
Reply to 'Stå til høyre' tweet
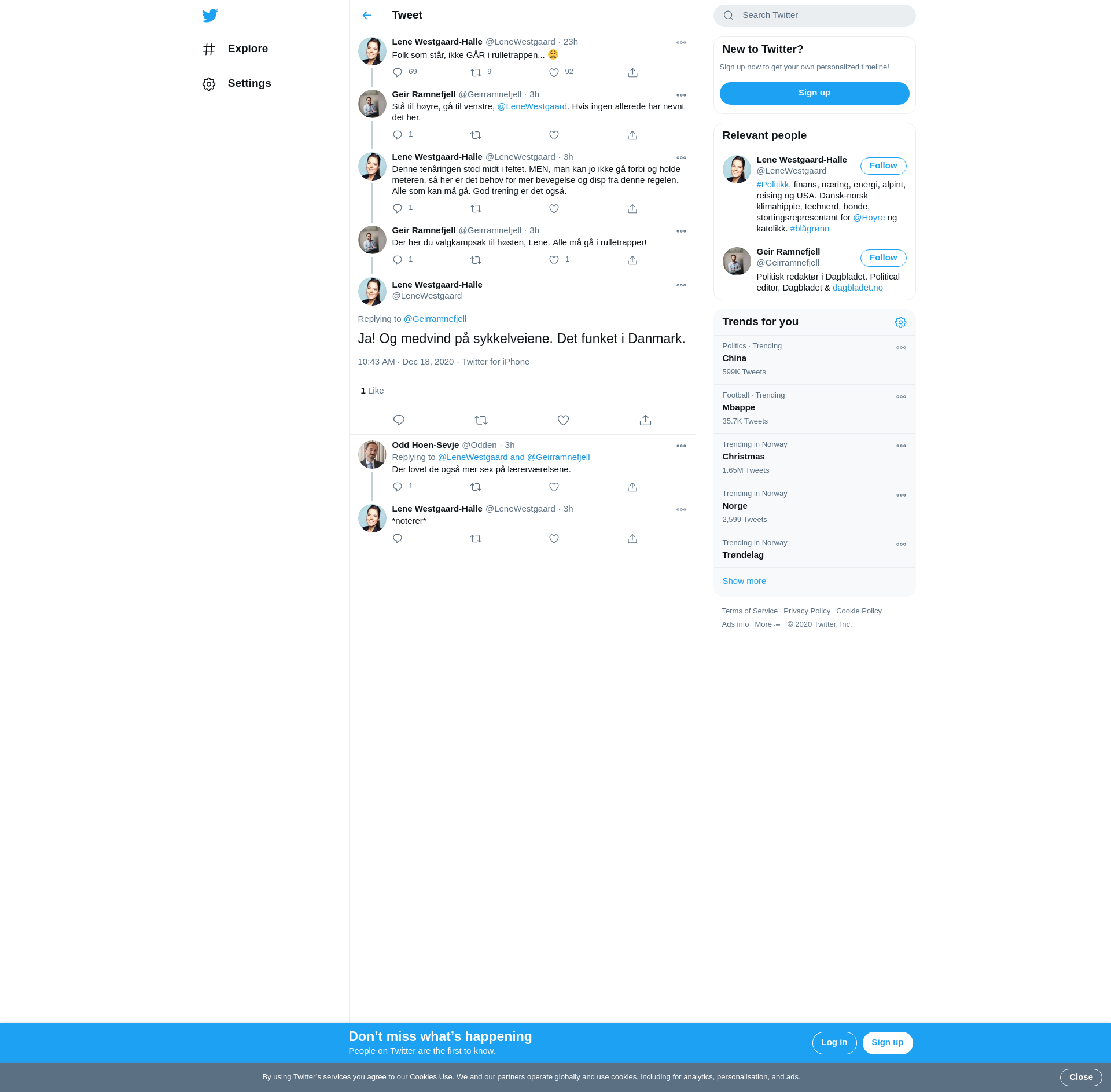tap(398, 135)
